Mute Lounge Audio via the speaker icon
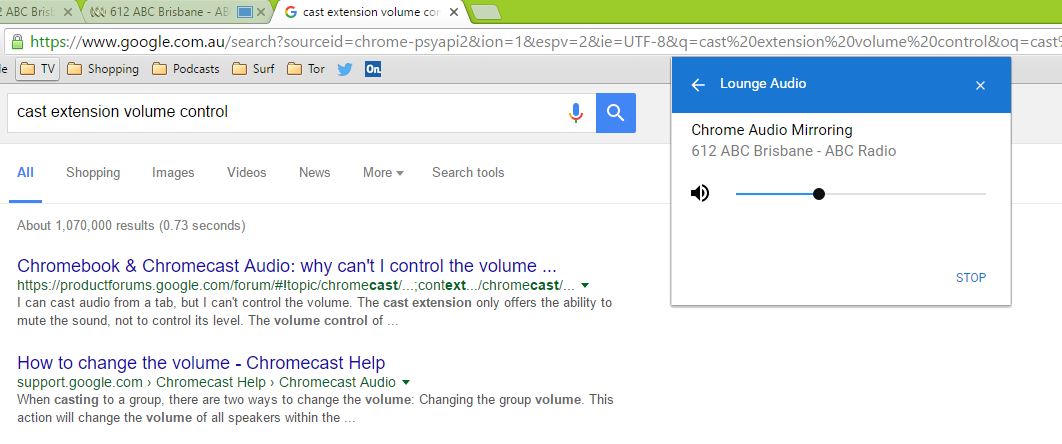 click(700, 194)
